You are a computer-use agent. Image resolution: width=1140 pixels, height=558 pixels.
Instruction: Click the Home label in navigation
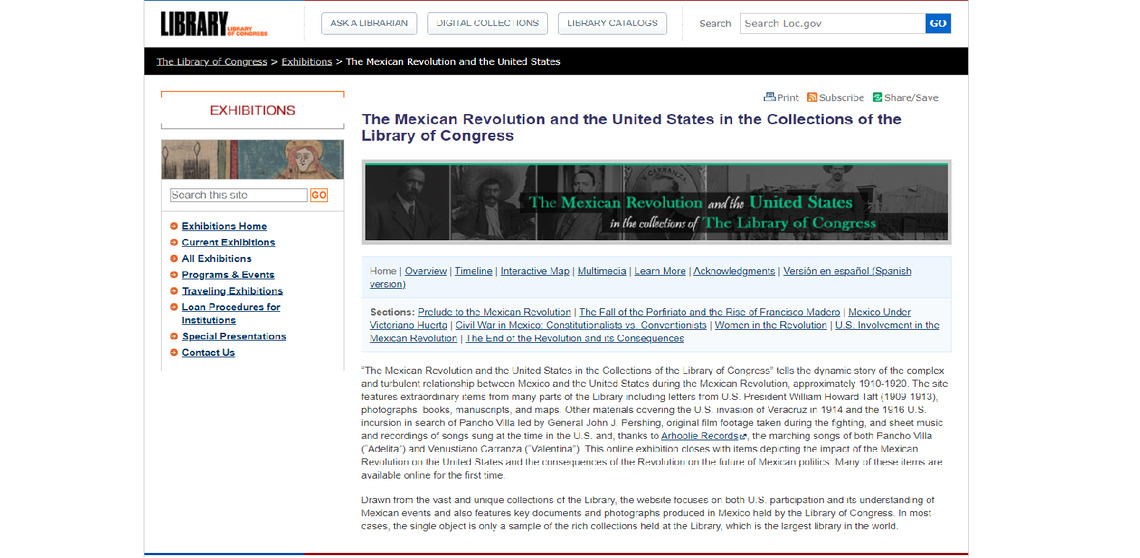pos(383,271)
